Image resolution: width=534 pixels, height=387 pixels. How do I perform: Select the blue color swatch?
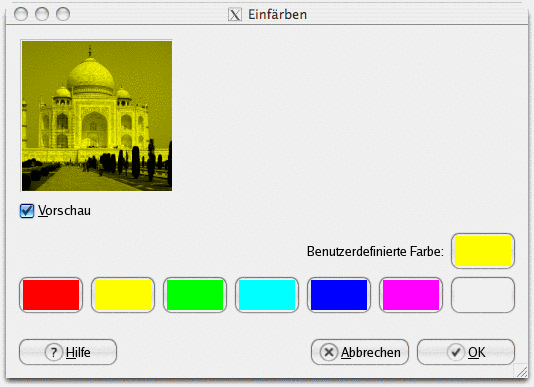pos(339,295)
